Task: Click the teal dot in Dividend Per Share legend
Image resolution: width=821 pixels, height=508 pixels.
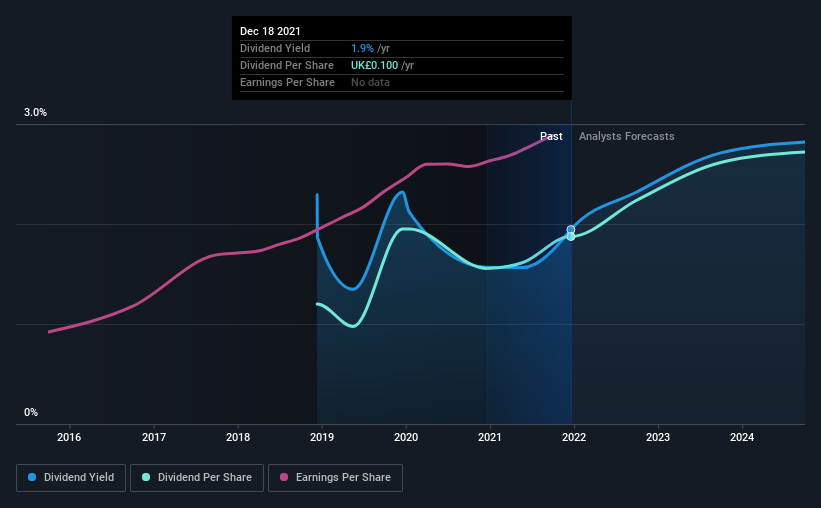Action: tap(146, 477)
